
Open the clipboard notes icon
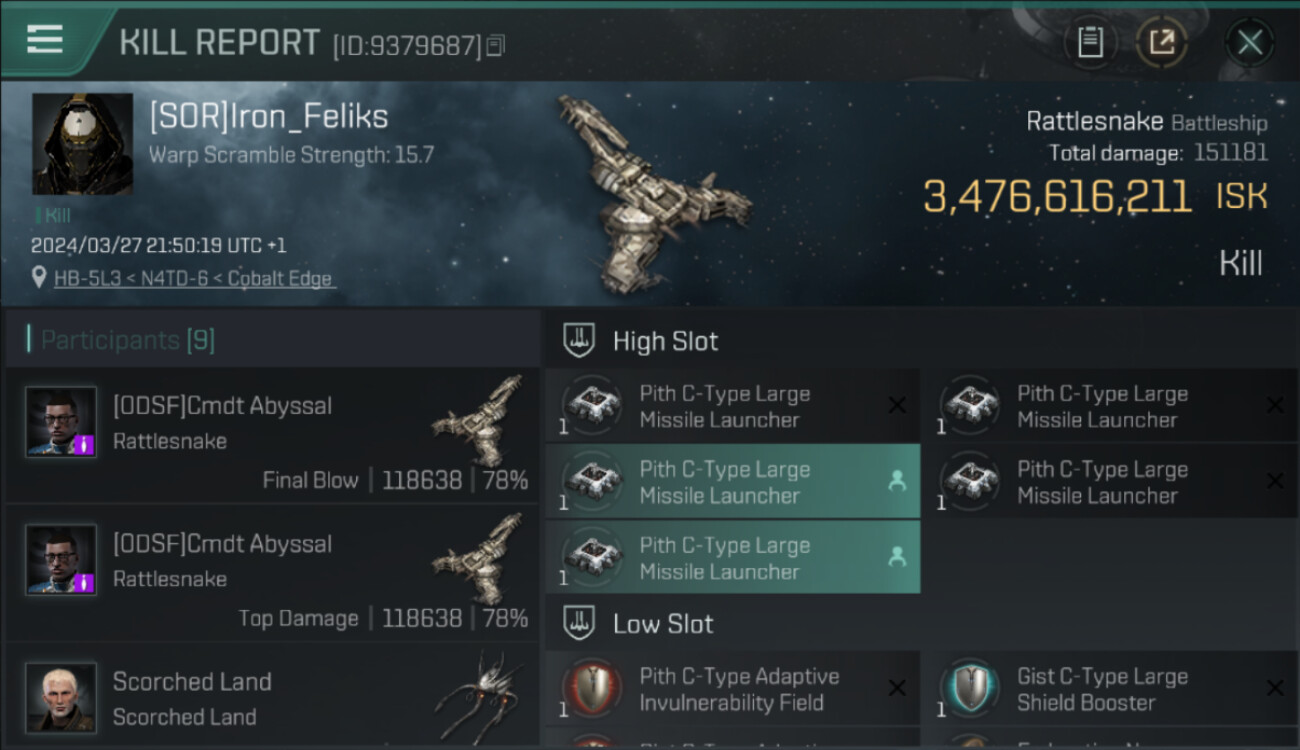1090,43
